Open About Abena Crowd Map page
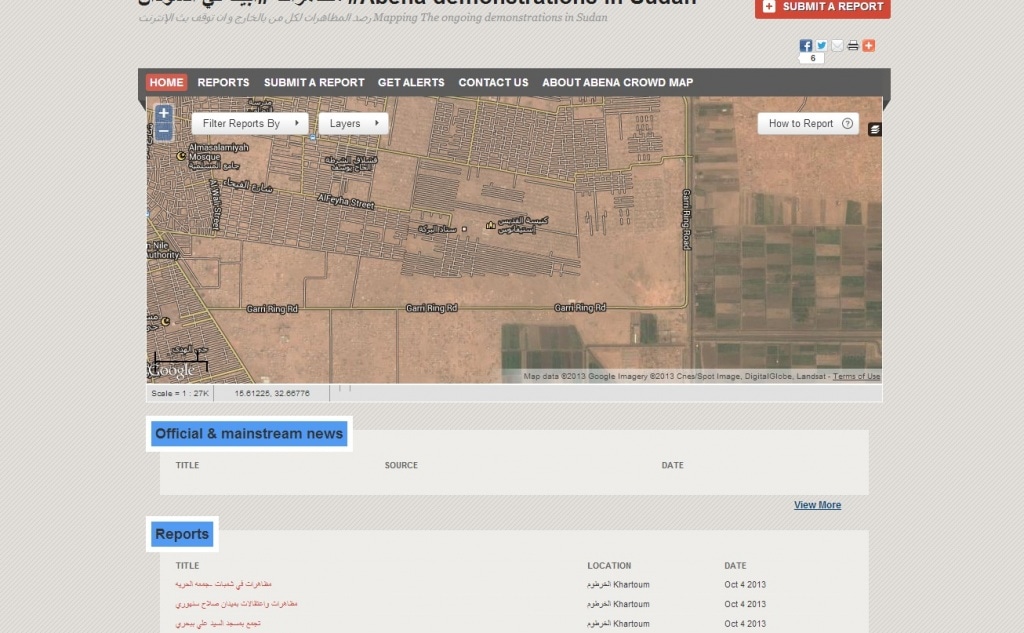Screen dimensions: 1024x633 point(617,83)
